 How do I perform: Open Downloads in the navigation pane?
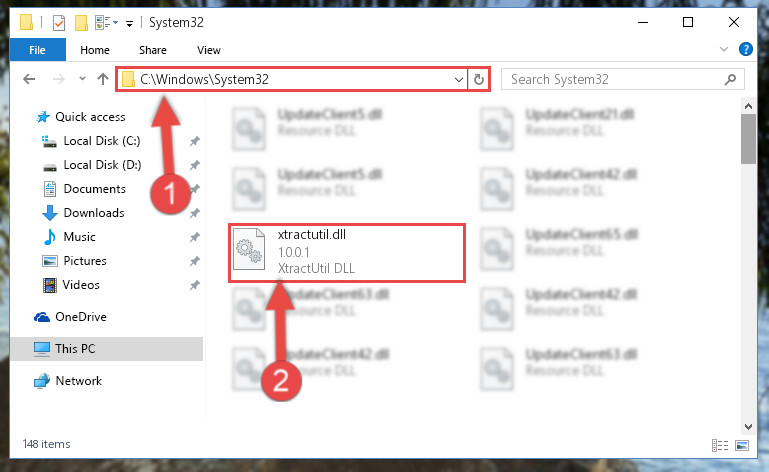click(x=94, y=213)
